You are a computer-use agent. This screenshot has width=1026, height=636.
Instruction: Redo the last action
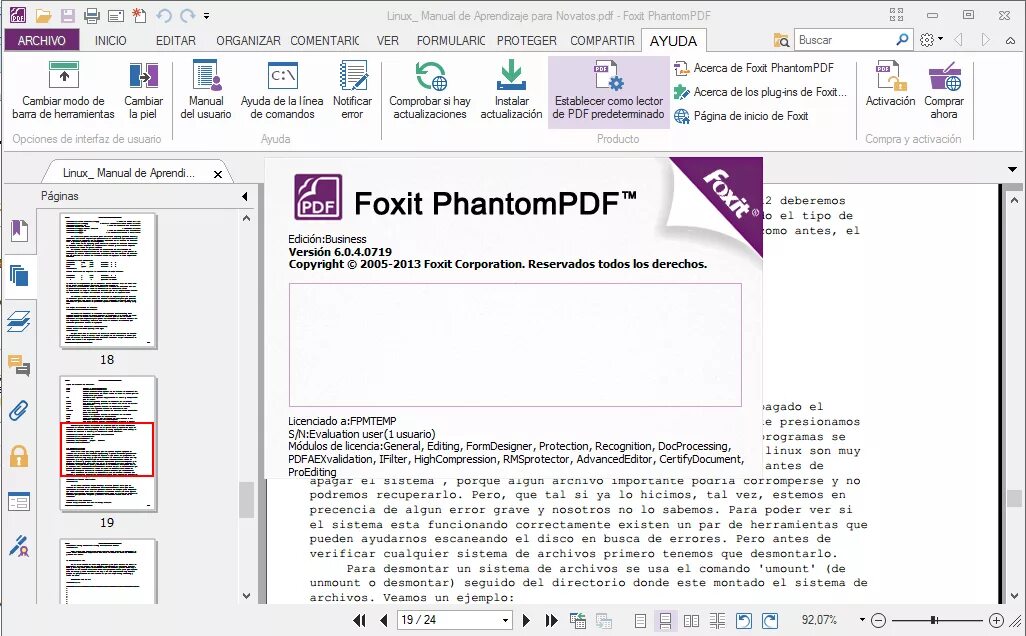tap(187, 14)
